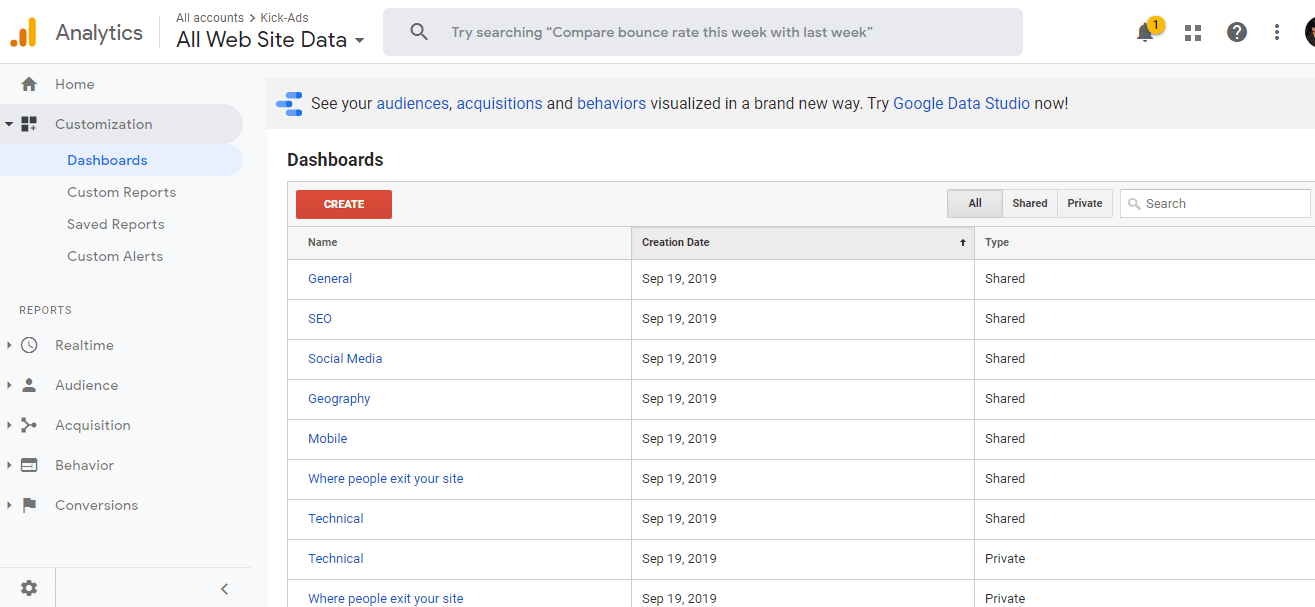The image size is (1315, 607).
Task: Click the Home house icon
Action: (29, 84)
